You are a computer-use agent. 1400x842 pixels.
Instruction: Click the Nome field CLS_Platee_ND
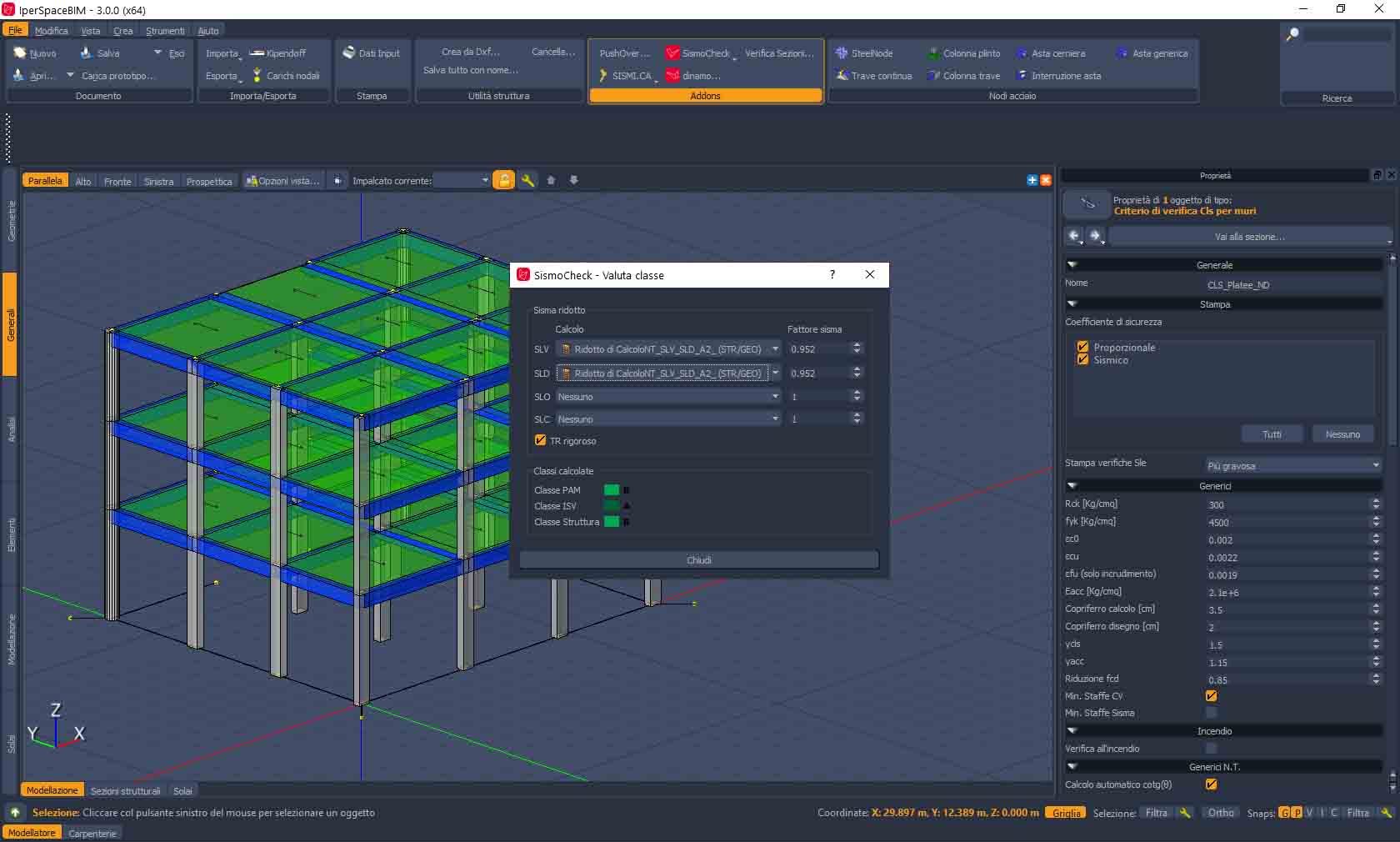[1293, 284]
